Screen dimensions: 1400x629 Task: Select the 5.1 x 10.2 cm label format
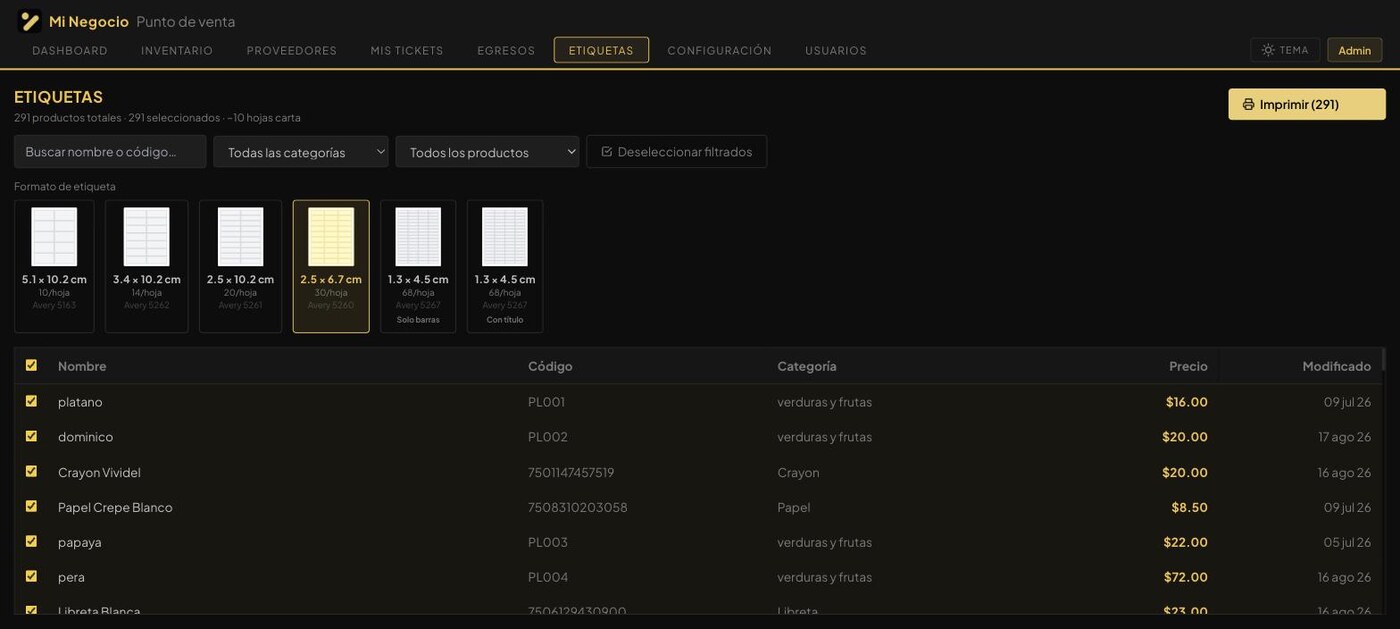pos(54,266)
